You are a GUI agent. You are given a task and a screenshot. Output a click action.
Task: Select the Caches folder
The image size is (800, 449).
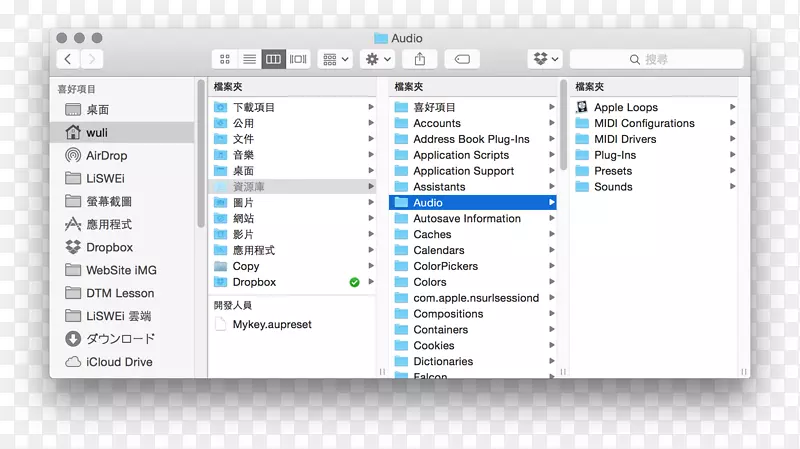click(x=472, y=234)
